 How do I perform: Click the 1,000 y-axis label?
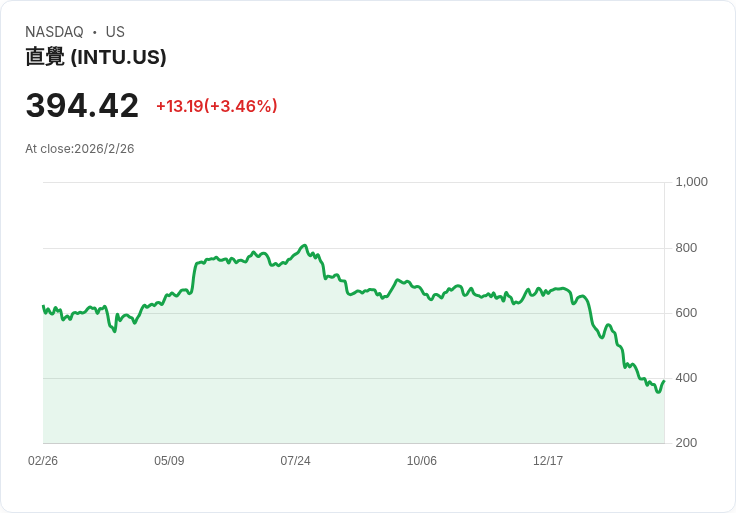pos(691,182)
